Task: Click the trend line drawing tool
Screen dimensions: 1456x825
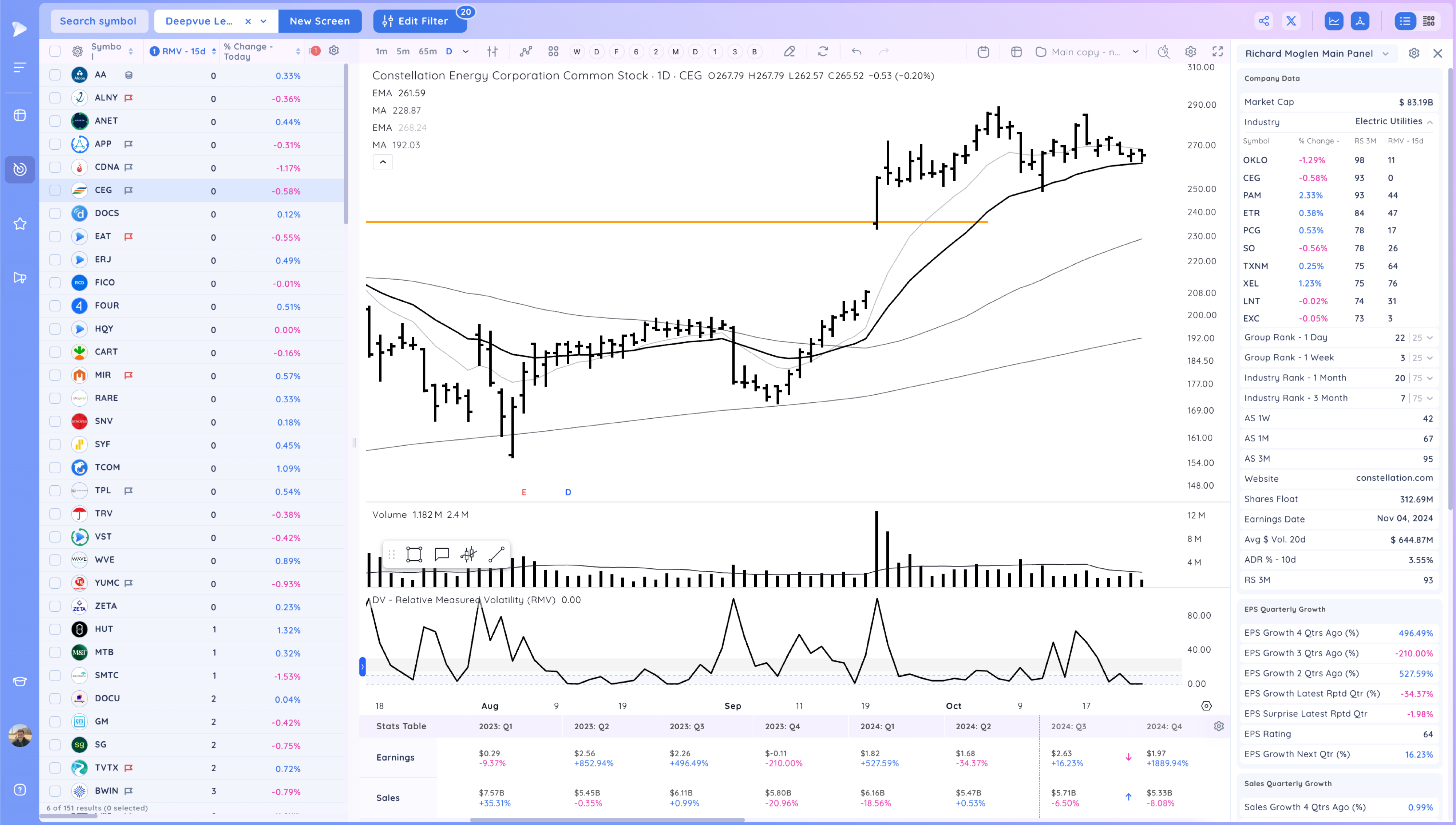Action: coord(496,554)
